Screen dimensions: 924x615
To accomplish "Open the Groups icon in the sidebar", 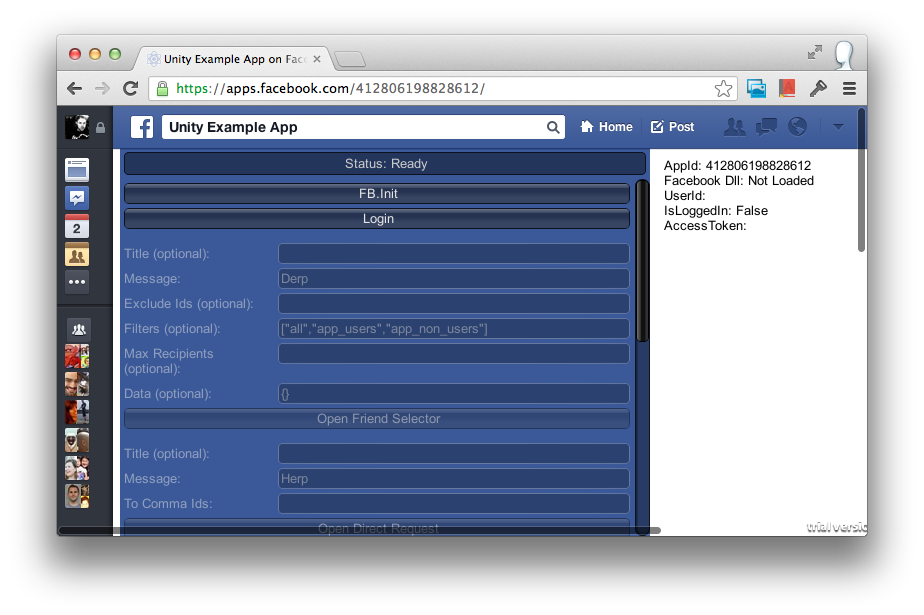I will 77,329.
